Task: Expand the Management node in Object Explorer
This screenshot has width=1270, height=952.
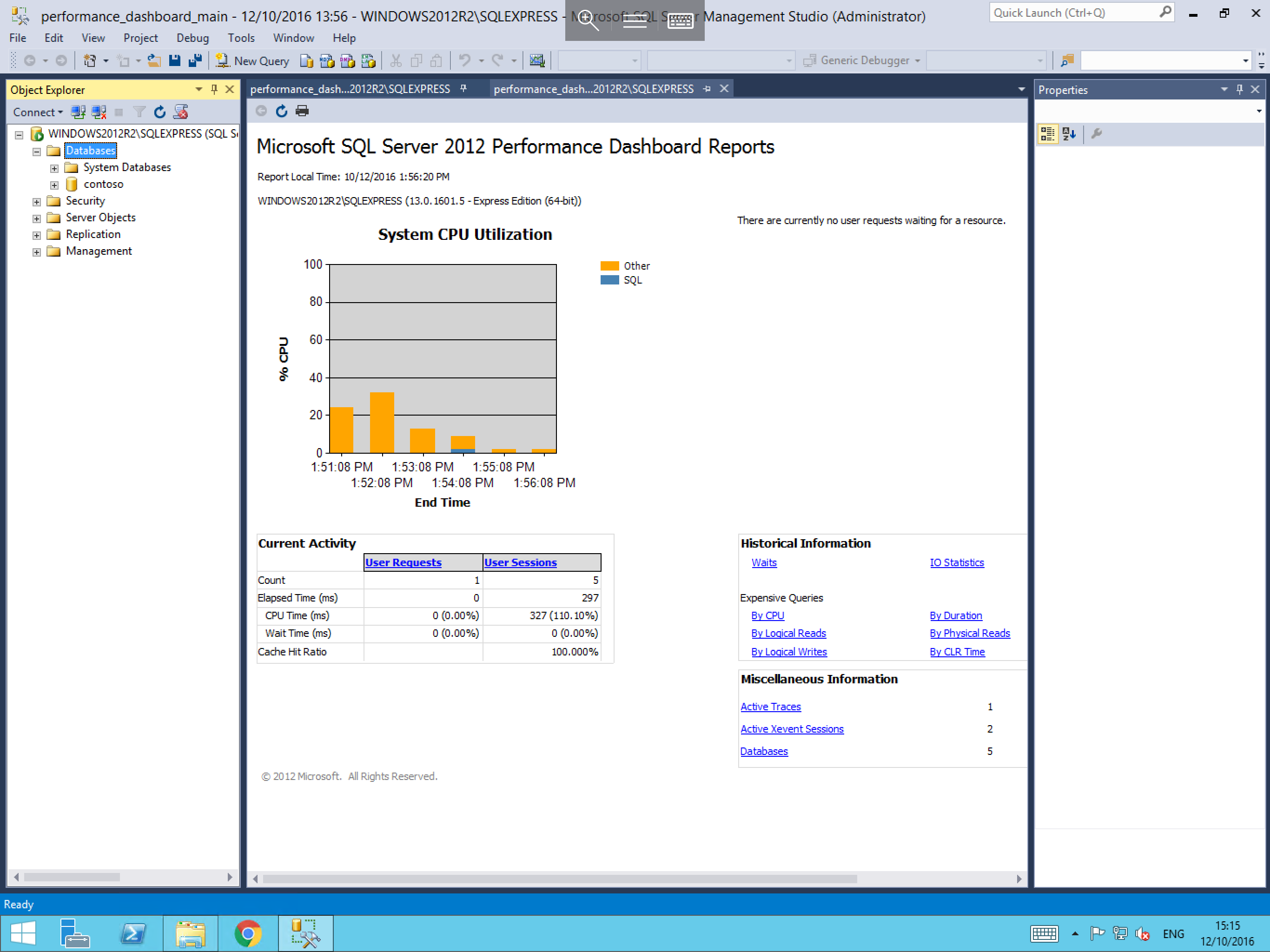Action: point(35,251)
